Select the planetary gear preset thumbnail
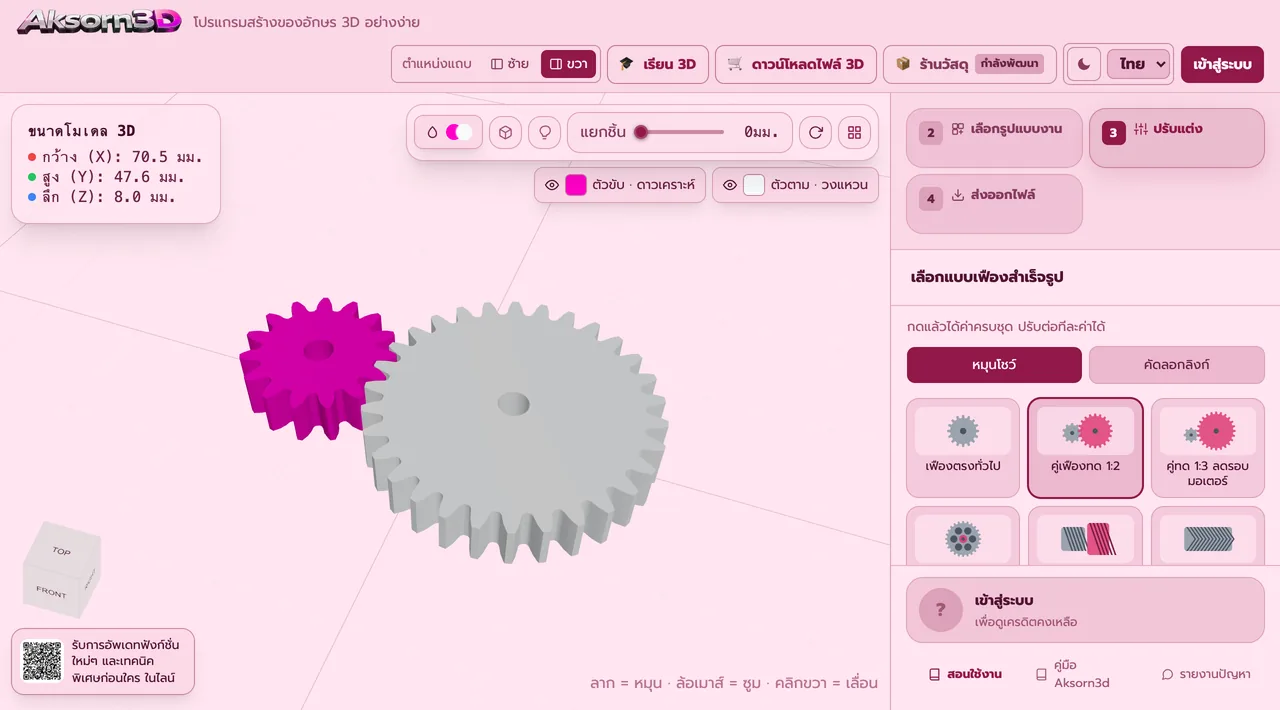The height and width of the screenshot is (710, 1280). [963, 538]
